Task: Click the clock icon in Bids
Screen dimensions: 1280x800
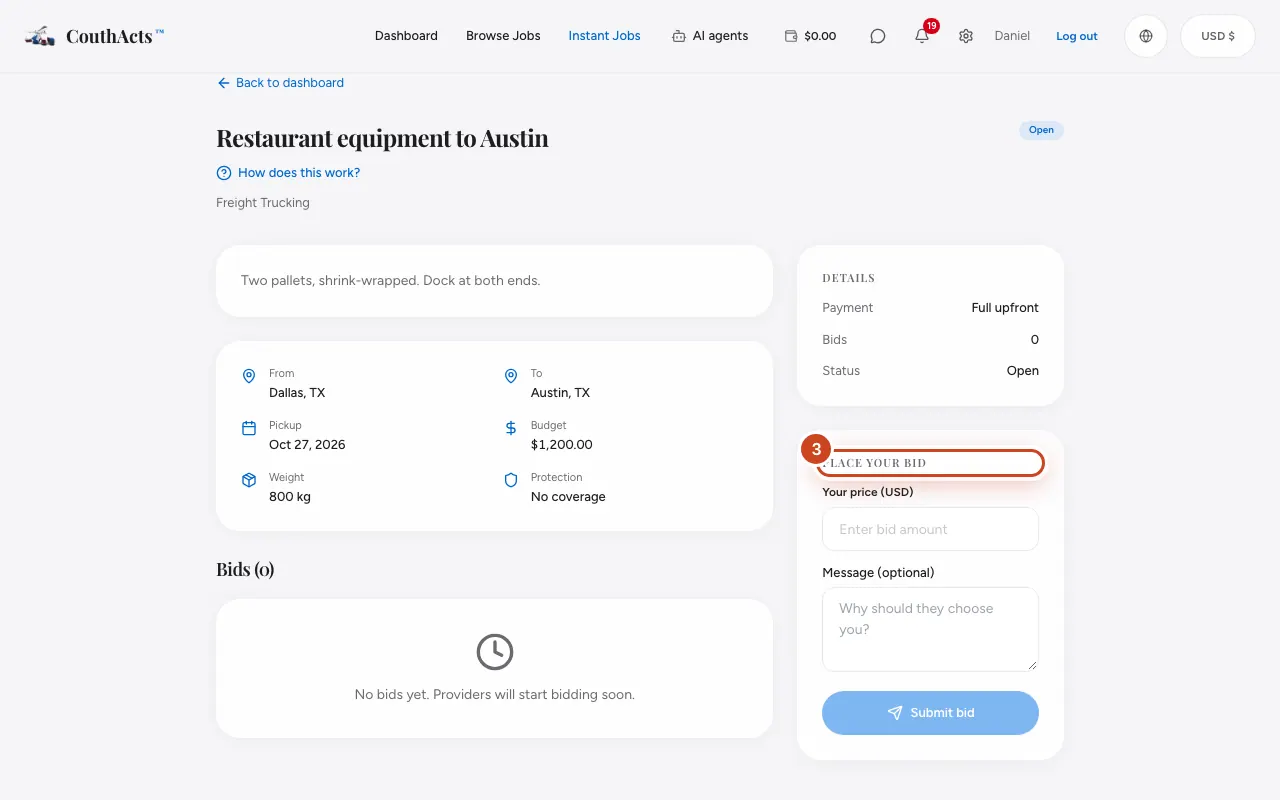Action: [495, 652]
